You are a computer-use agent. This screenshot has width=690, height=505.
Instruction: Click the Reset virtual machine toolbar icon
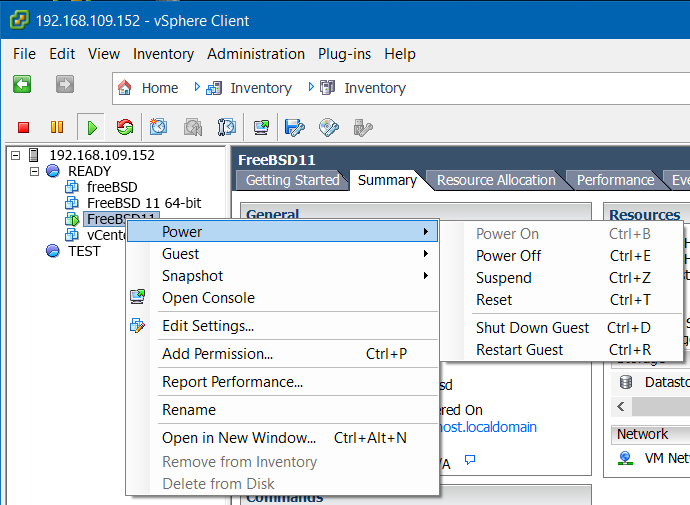coord(125,128)
